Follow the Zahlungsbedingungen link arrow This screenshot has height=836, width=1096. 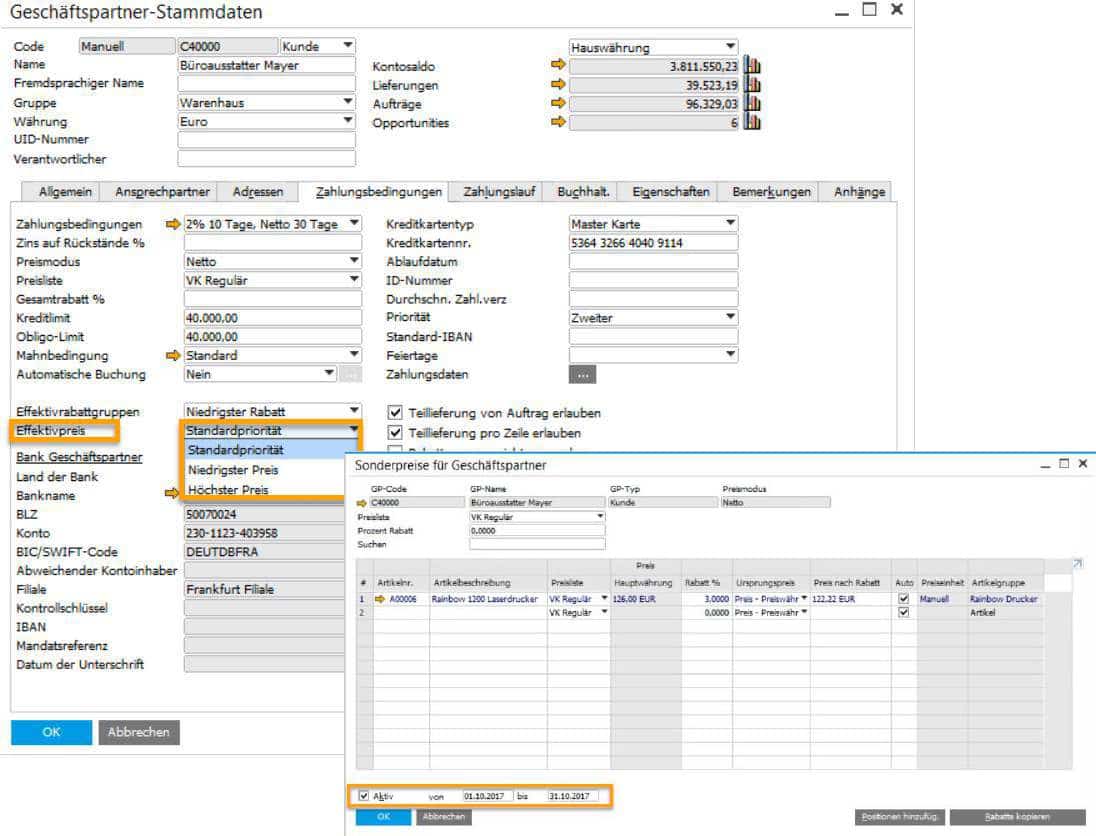point(173,224)
